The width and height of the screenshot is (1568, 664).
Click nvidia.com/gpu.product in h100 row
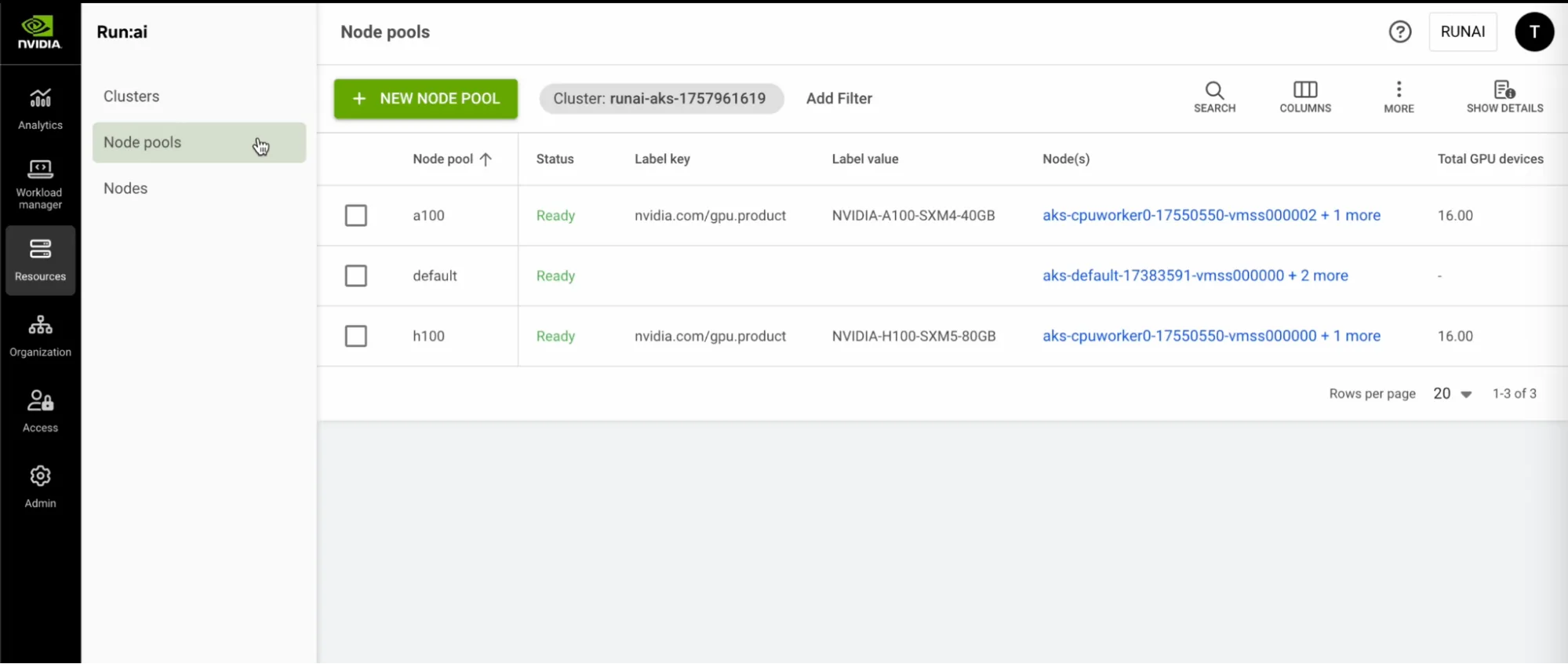point(710,337)
